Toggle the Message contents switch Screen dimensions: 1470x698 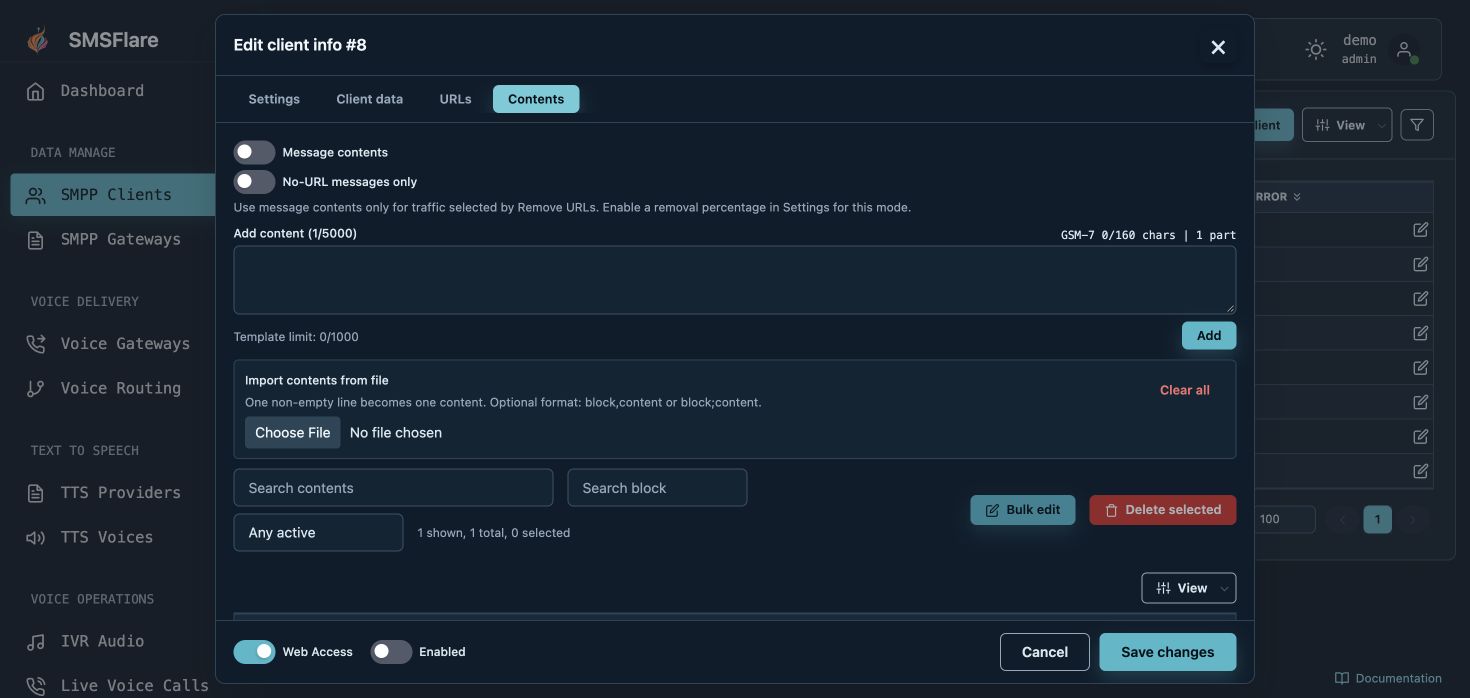coord(254,152)
